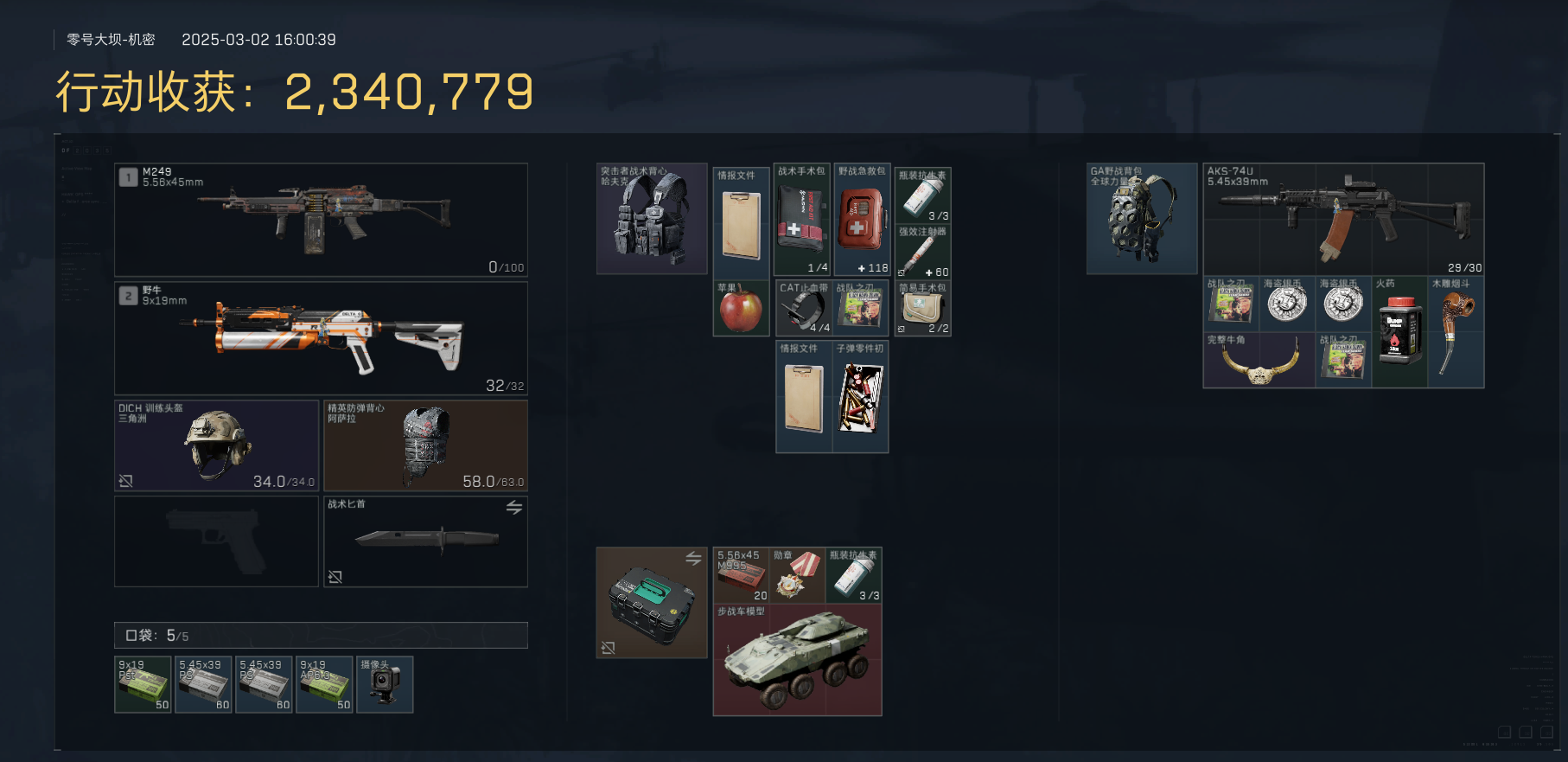
Task: Click the AKS-74U rifle in the backpack
Action: pos(1344,220)
